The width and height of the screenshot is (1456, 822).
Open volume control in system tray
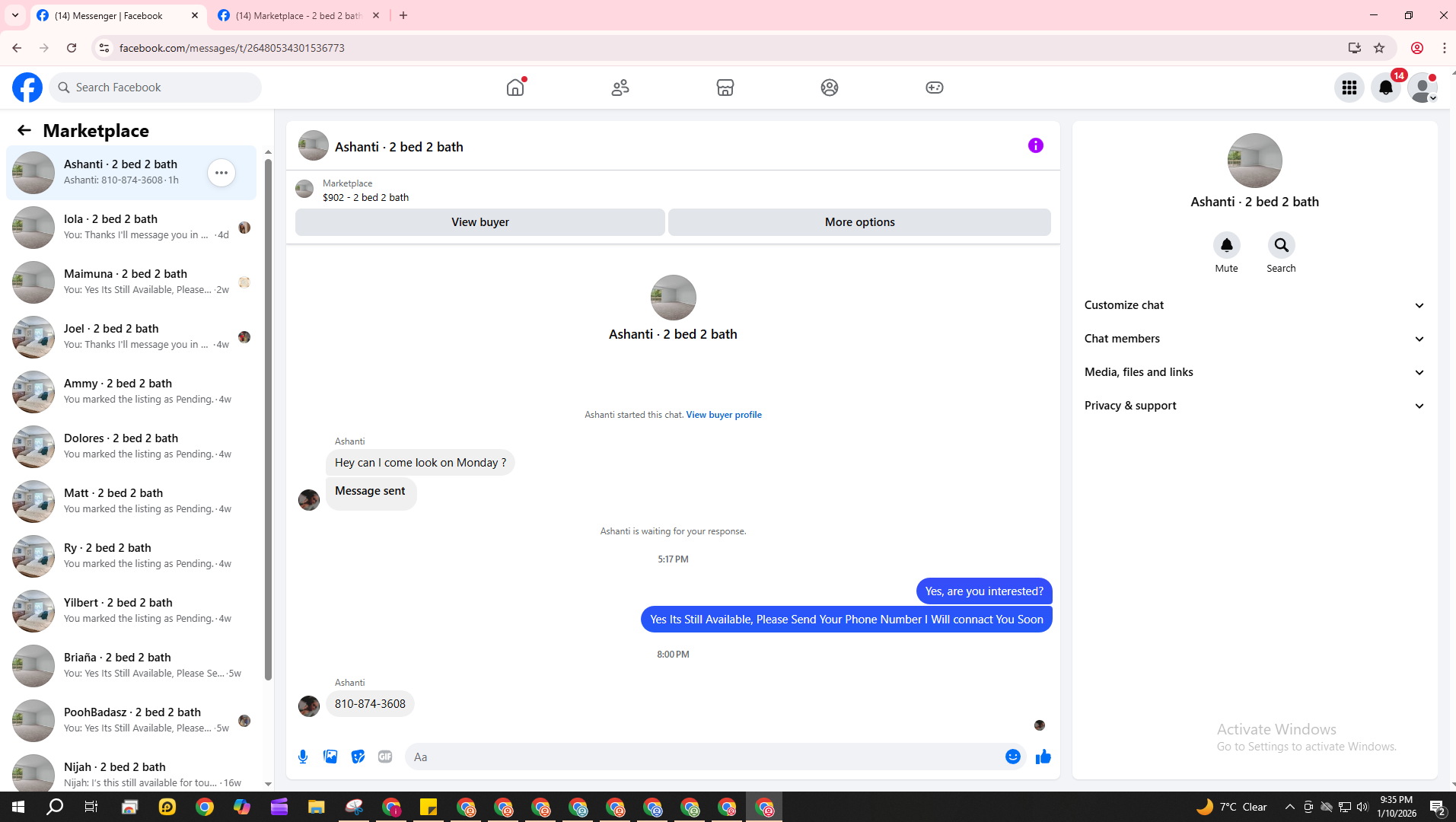pos(1362,807)
